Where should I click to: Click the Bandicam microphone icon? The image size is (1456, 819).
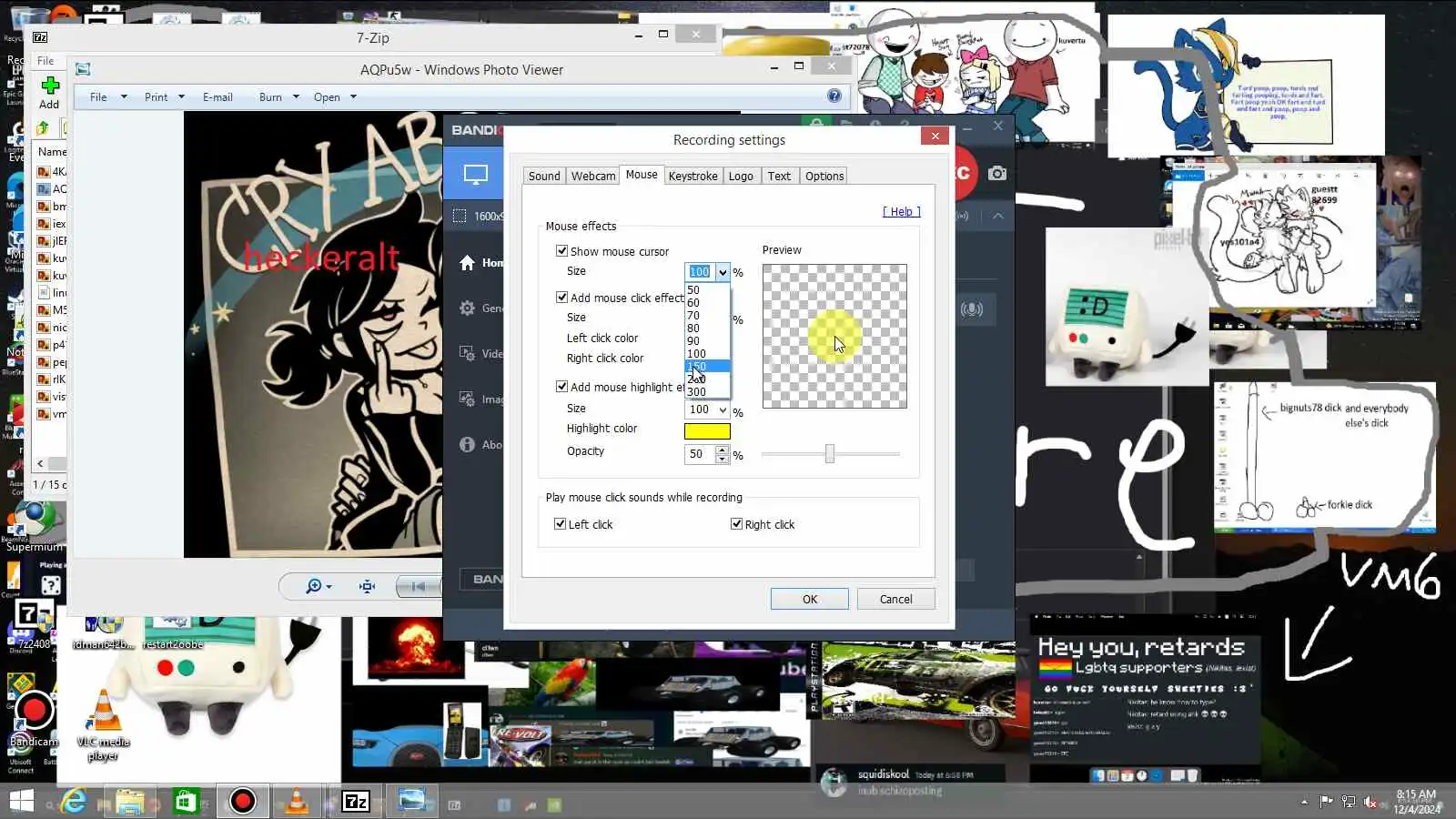pyautogui.click(x=972, y=309)
